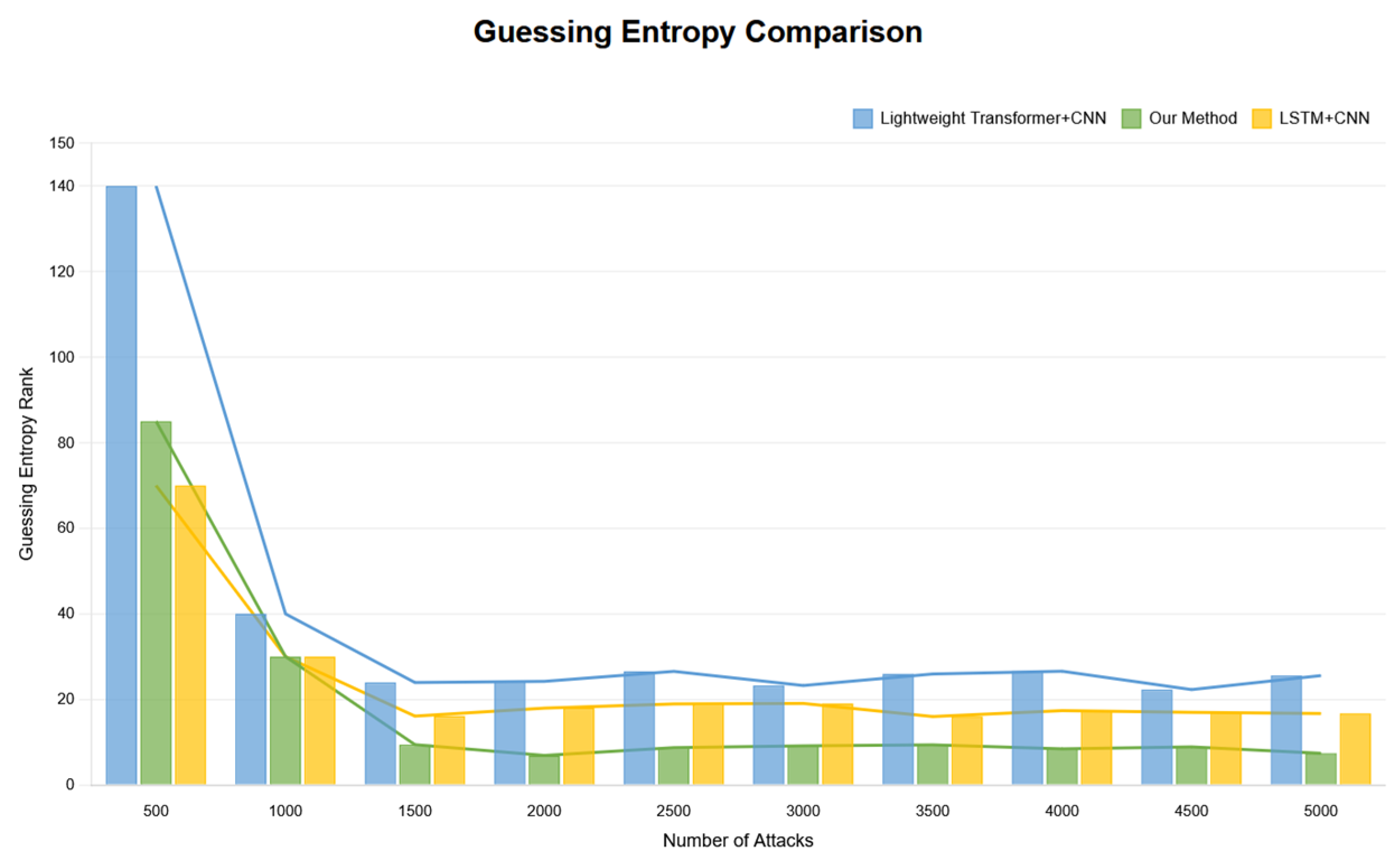Select the yellow bar at 2000 attacks

click(x=579, y=746)
